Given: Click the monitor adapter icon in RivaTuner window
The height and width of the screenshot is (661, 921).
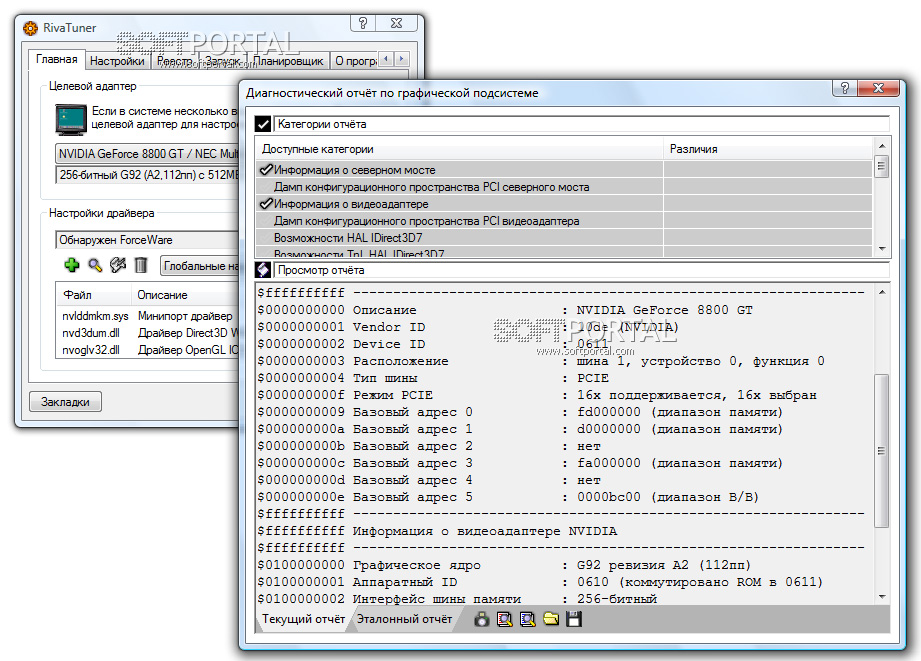Looking at the screenshot, I should (x=71, y=119).
